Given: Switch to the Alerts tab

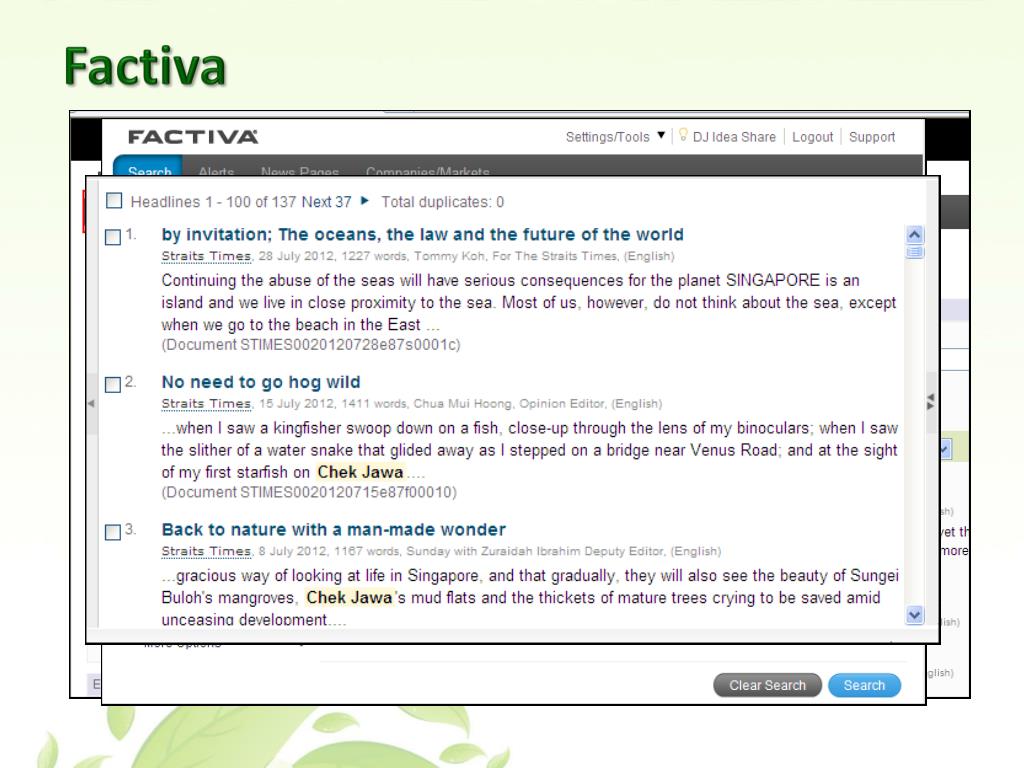Looking at the screenshot, I should pos(216,171).
